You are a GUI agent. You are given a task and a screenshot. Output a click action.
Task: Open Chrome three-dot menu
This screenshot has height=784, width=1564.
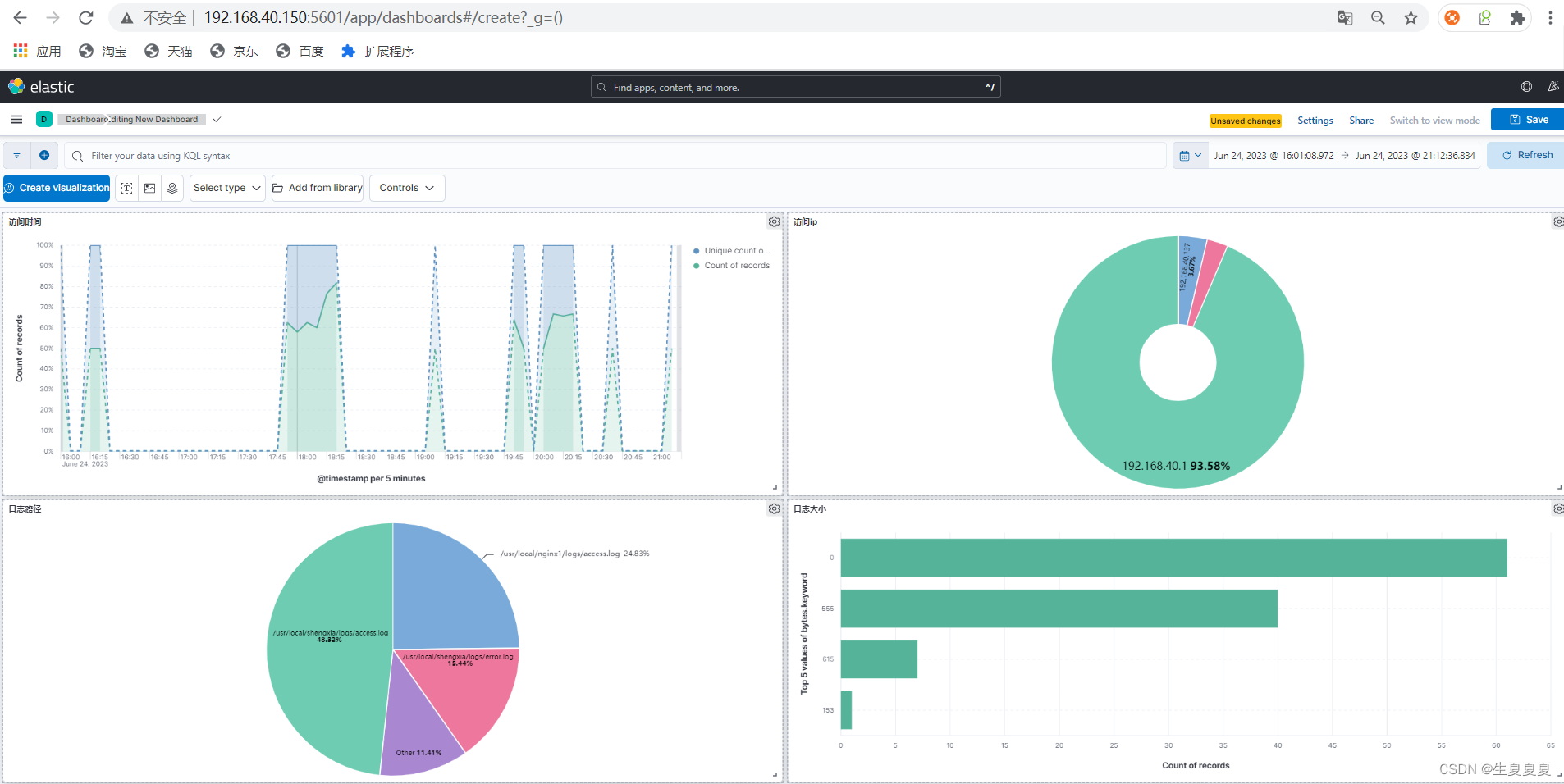[1550, 17]
